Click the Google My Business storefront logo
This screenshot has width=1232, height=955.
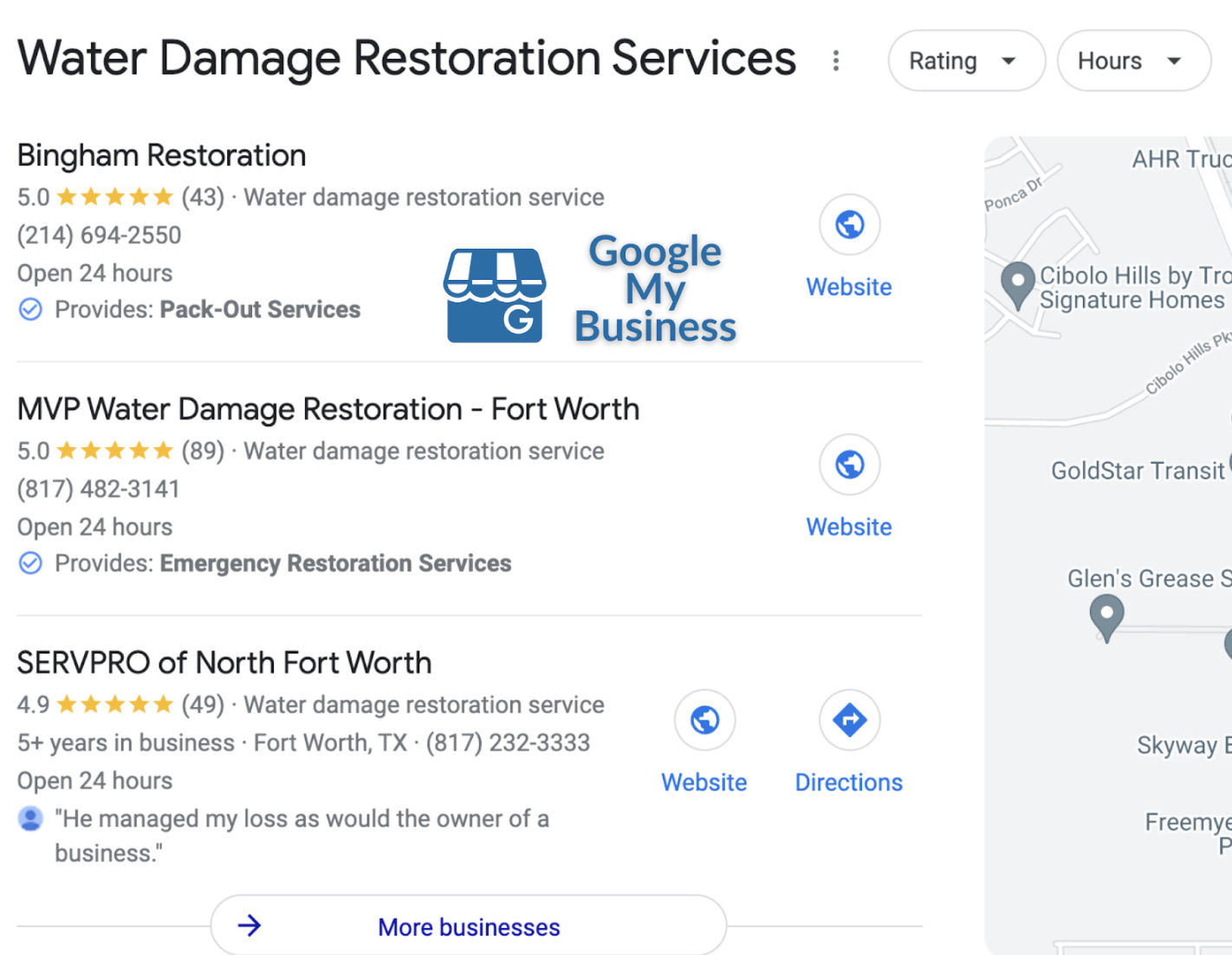point(496,293)
